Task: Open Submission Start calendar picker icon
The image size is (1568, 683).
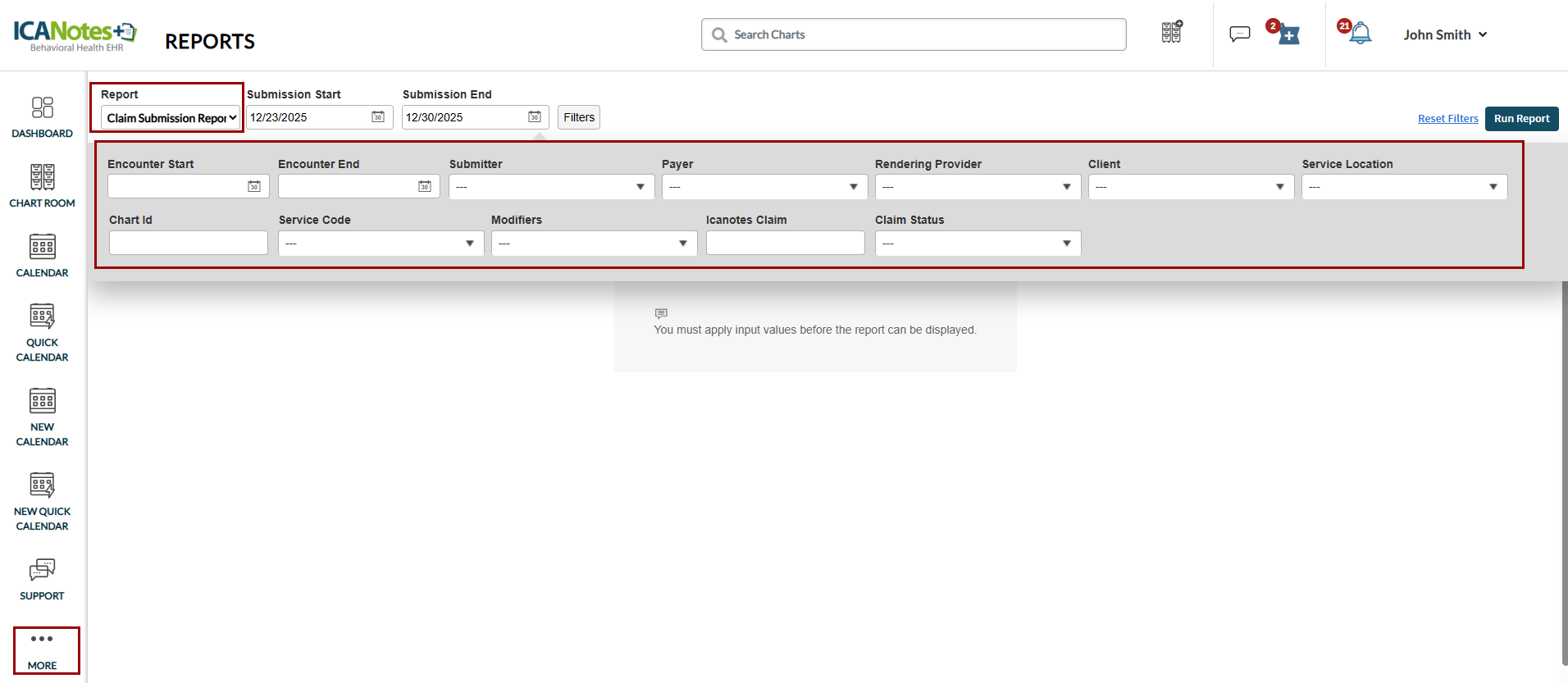Action: pyautogui.click(x=378, y=117)
